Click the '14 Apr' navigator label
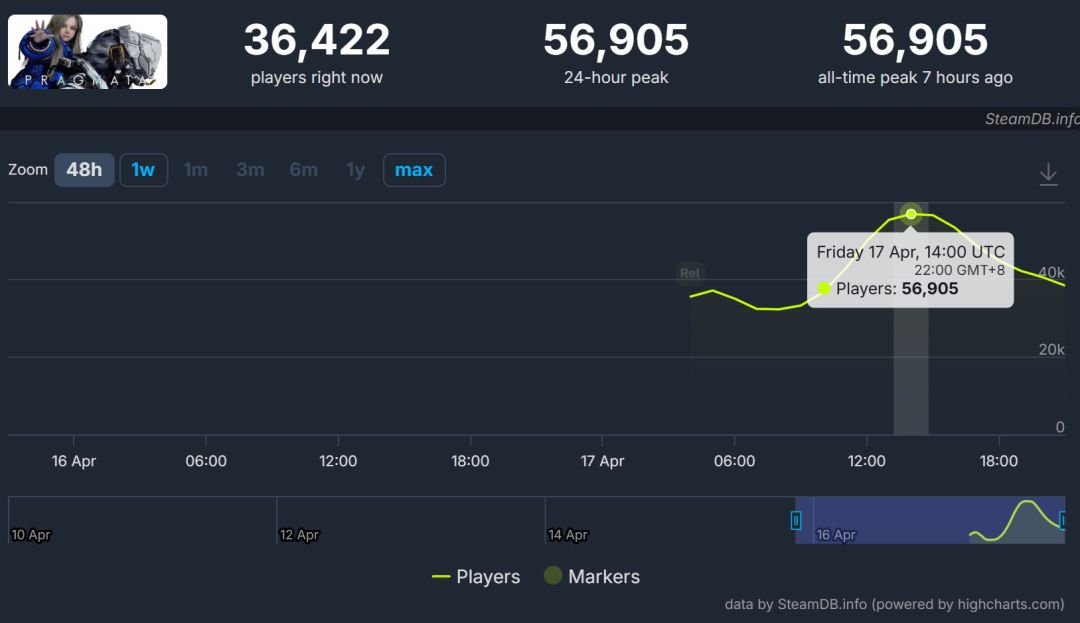1080x623 pixels. (x=568, y=535)
